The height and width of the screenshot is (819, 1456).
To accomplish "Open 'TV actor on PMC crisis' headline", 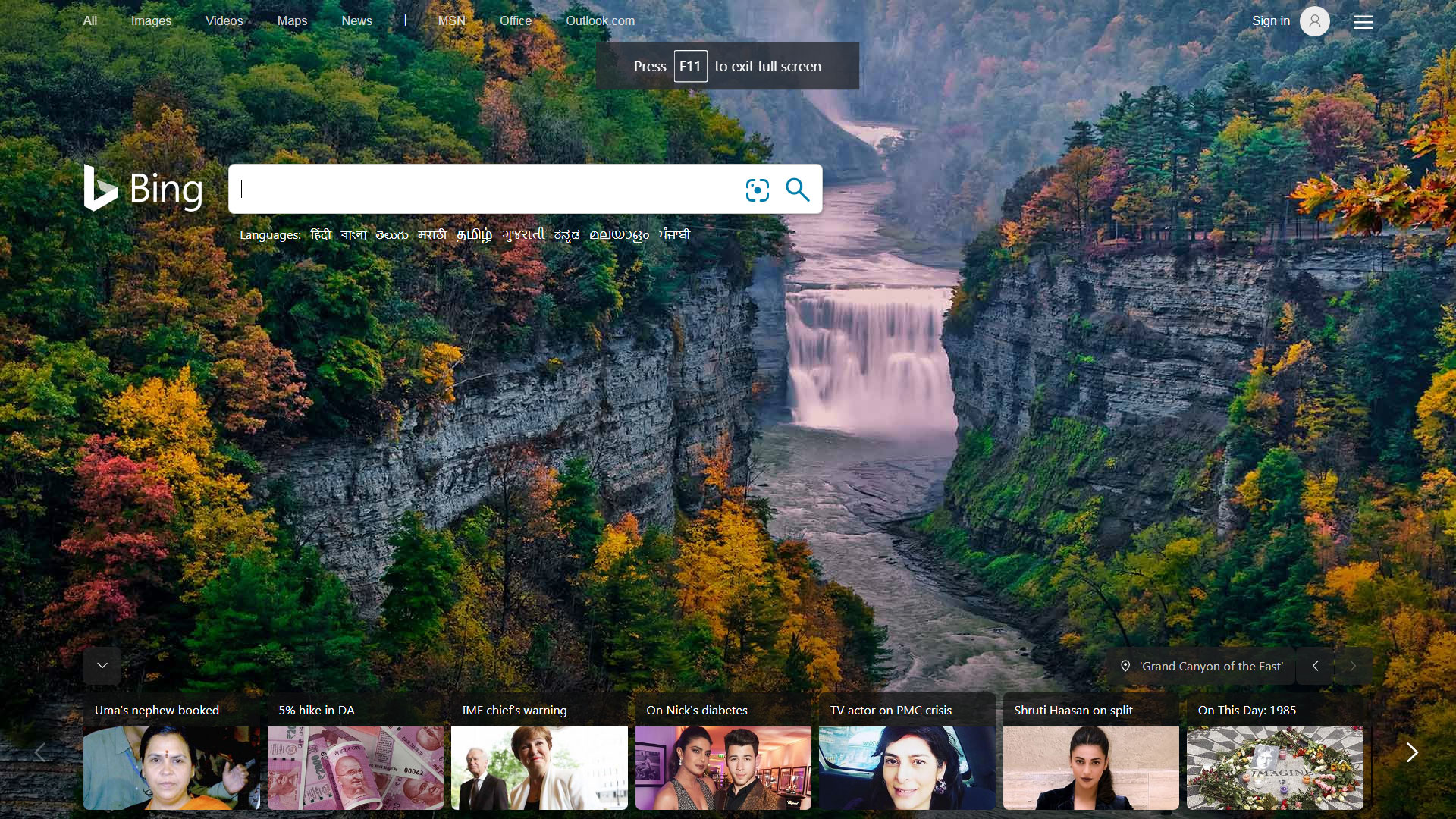I will pyautogui.click(x=891, y=711).
